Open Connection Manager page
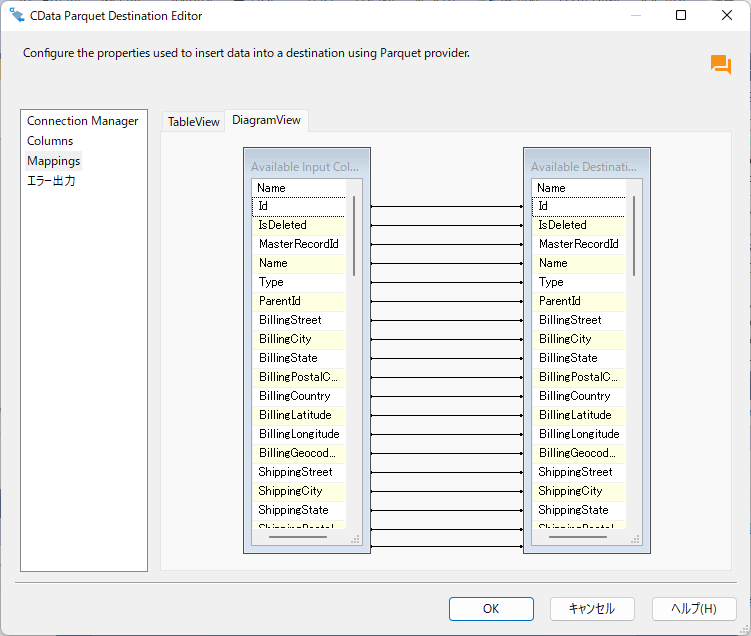 click(82, 121)
